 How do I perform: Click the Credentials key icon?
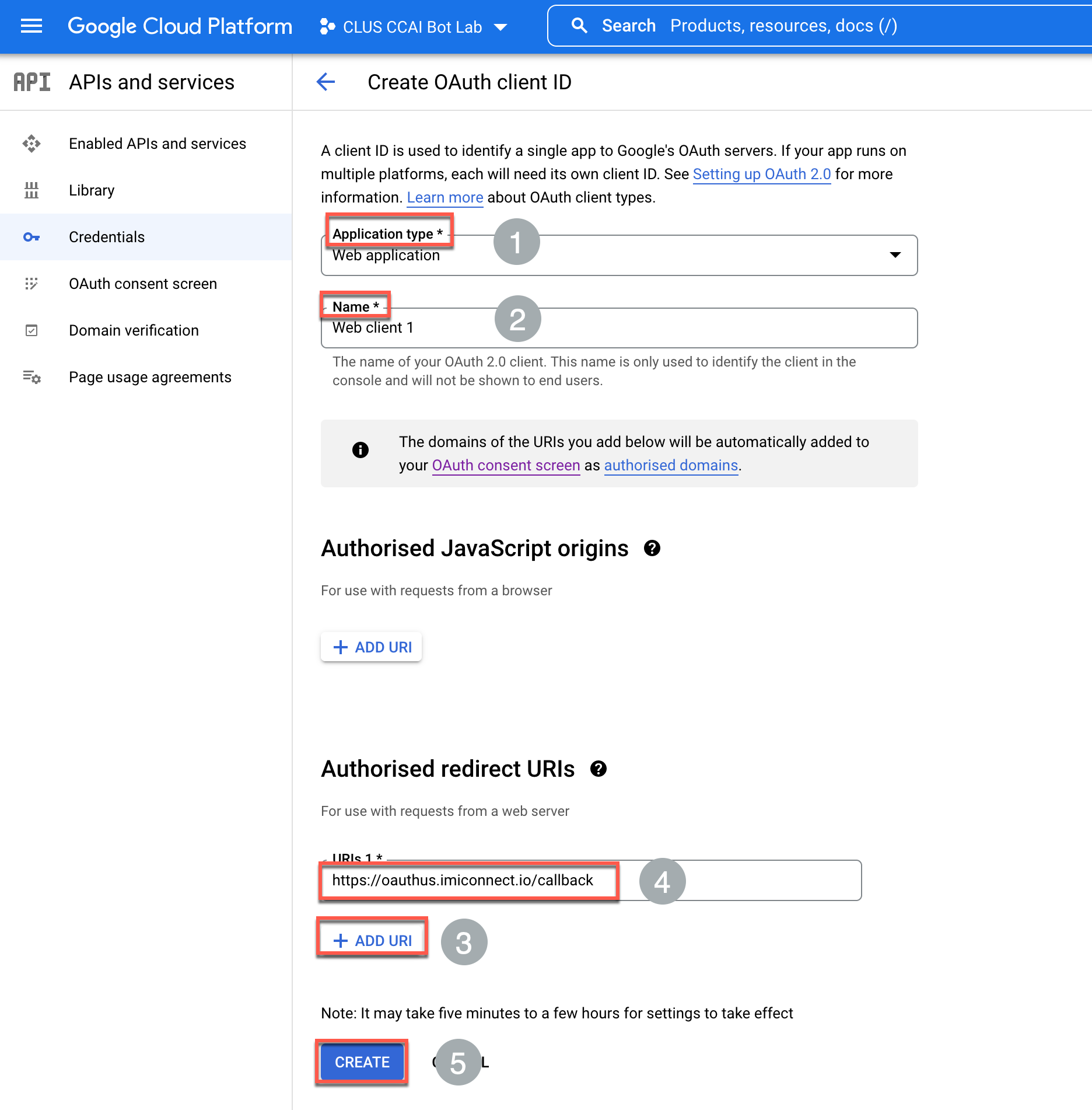pos(32,237)
